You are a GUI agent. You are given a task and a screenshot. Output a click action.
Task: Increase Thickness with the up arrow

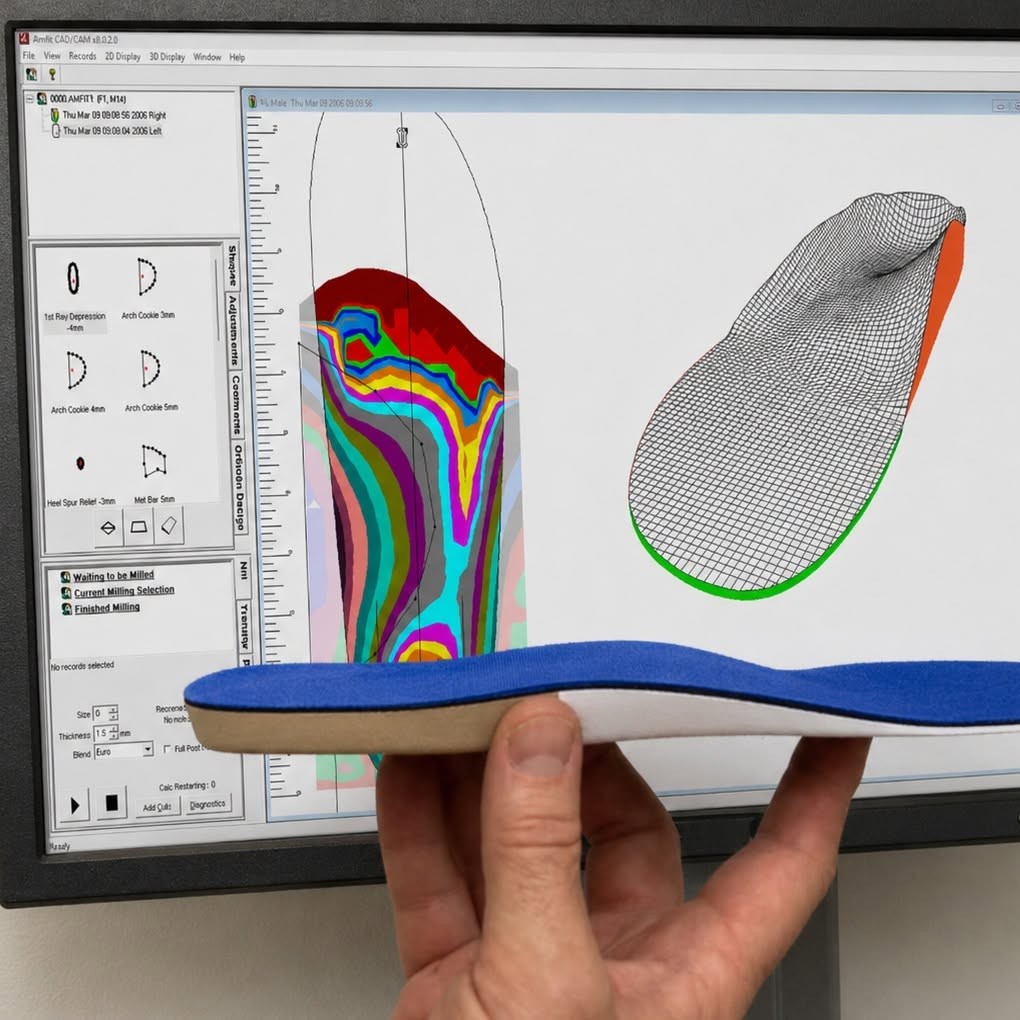(114, 729)
